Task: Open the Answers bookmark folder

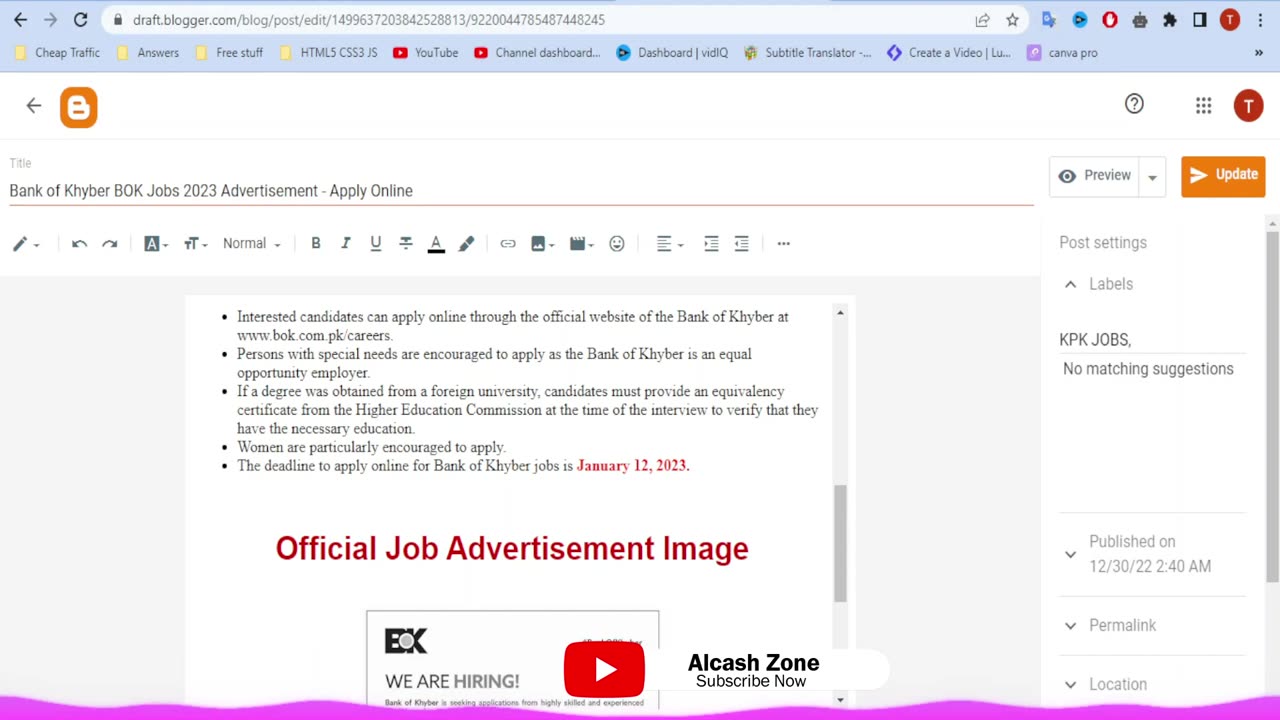Action: pyautogui.click(x=148, y=53)
